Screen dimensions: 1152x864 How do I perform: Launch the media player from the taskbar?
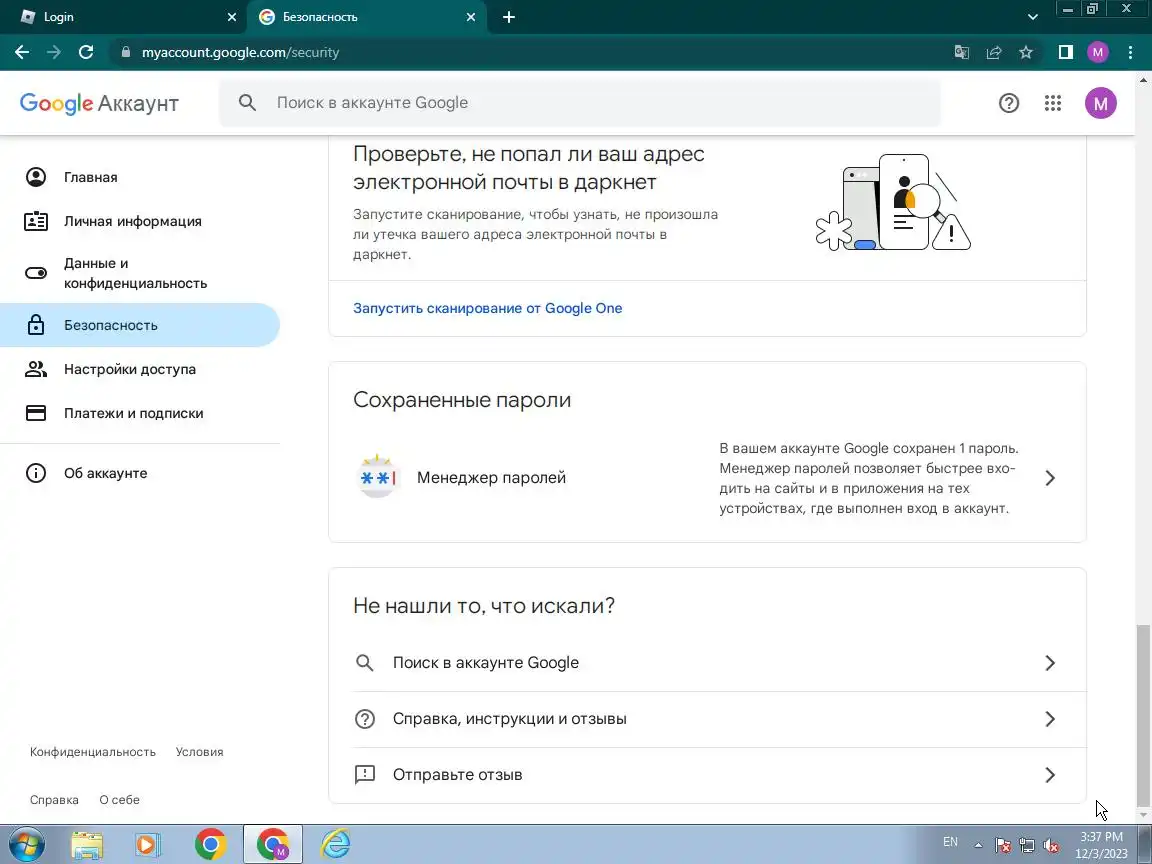(147, 844)
